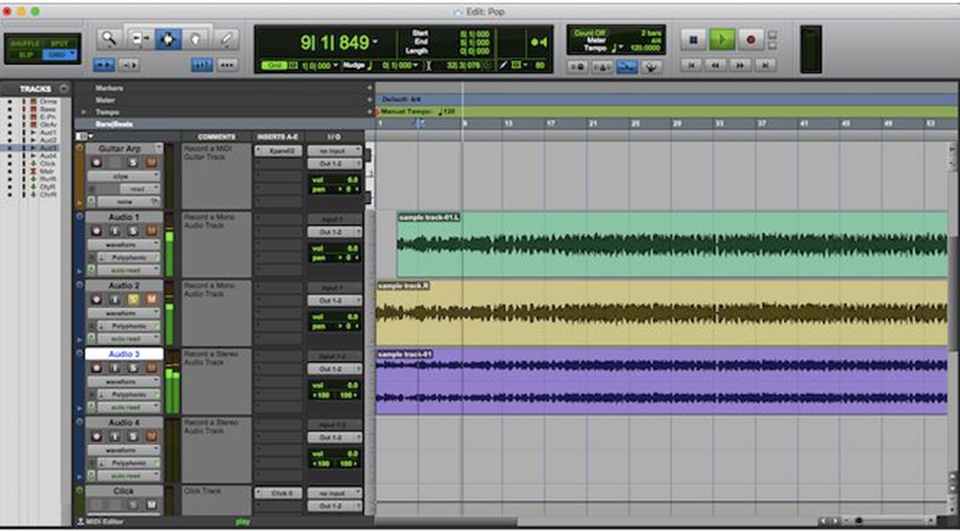This screenshot has height=531, width=960.
Task: Select the Trim tool
Action: [141, 40]
